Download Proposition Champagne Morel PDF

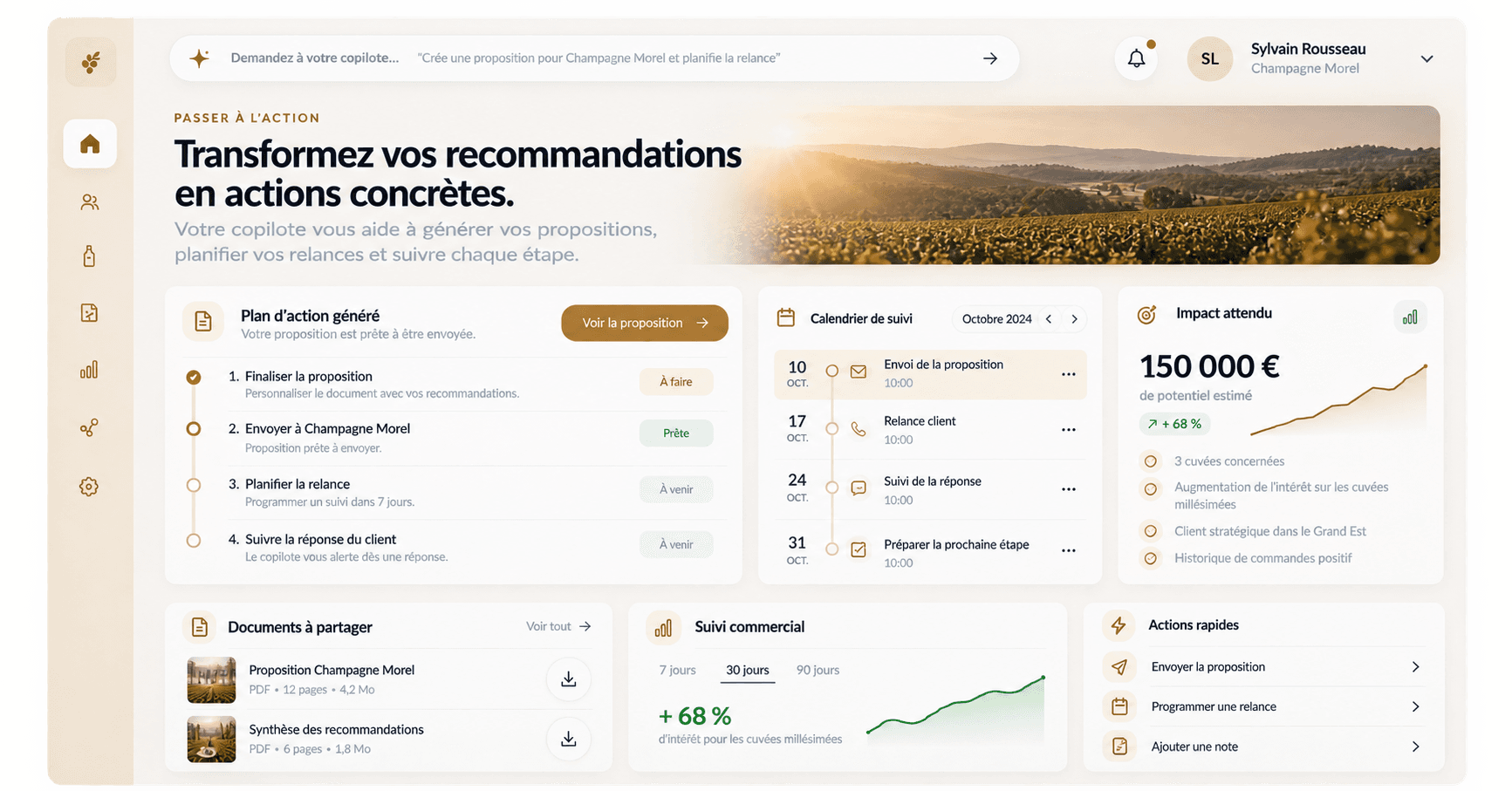569,679
